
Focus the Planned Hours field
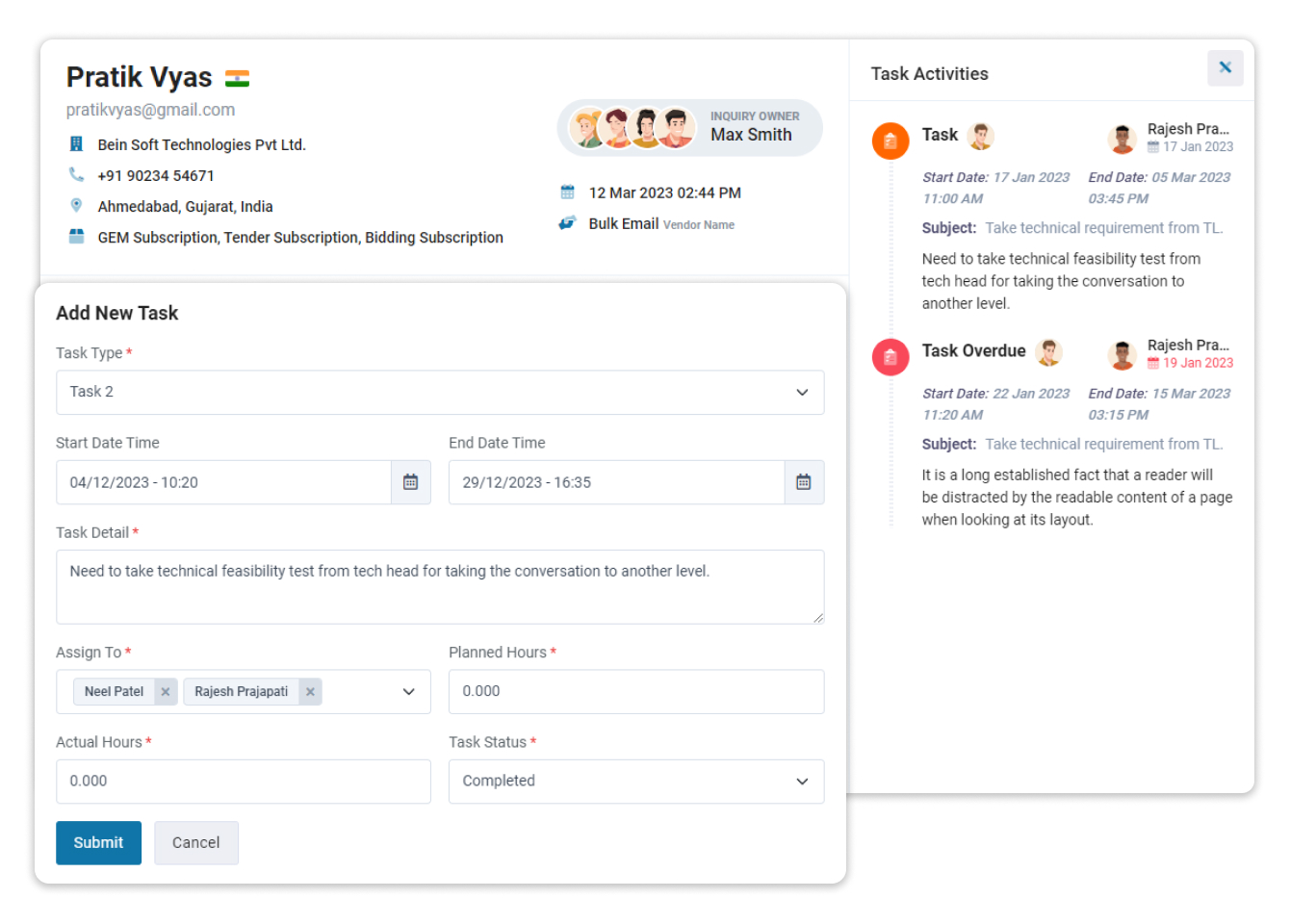(x=635, y=692)
